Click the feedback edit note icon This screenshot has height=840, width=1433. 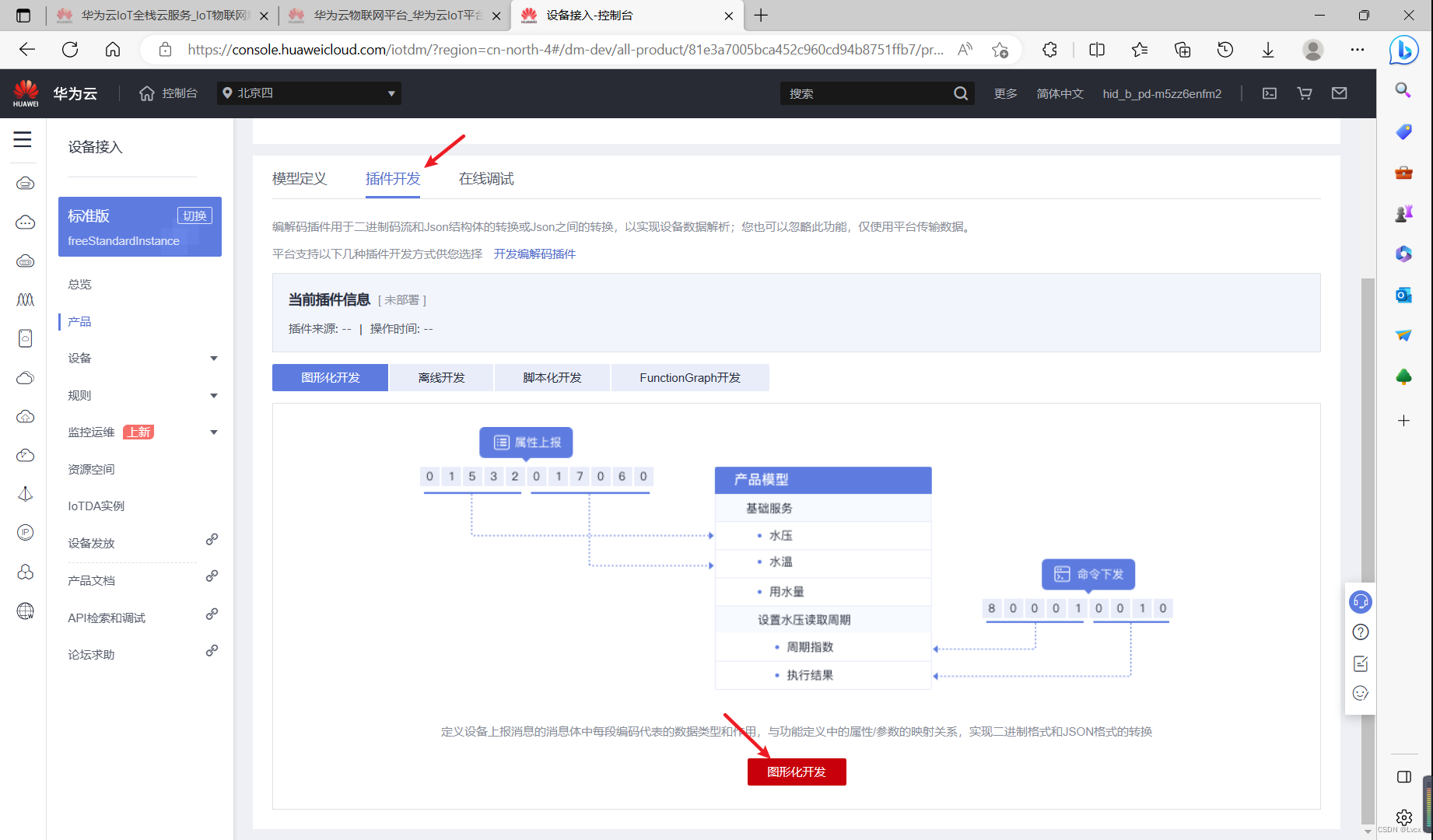[x=1361, y=663]
